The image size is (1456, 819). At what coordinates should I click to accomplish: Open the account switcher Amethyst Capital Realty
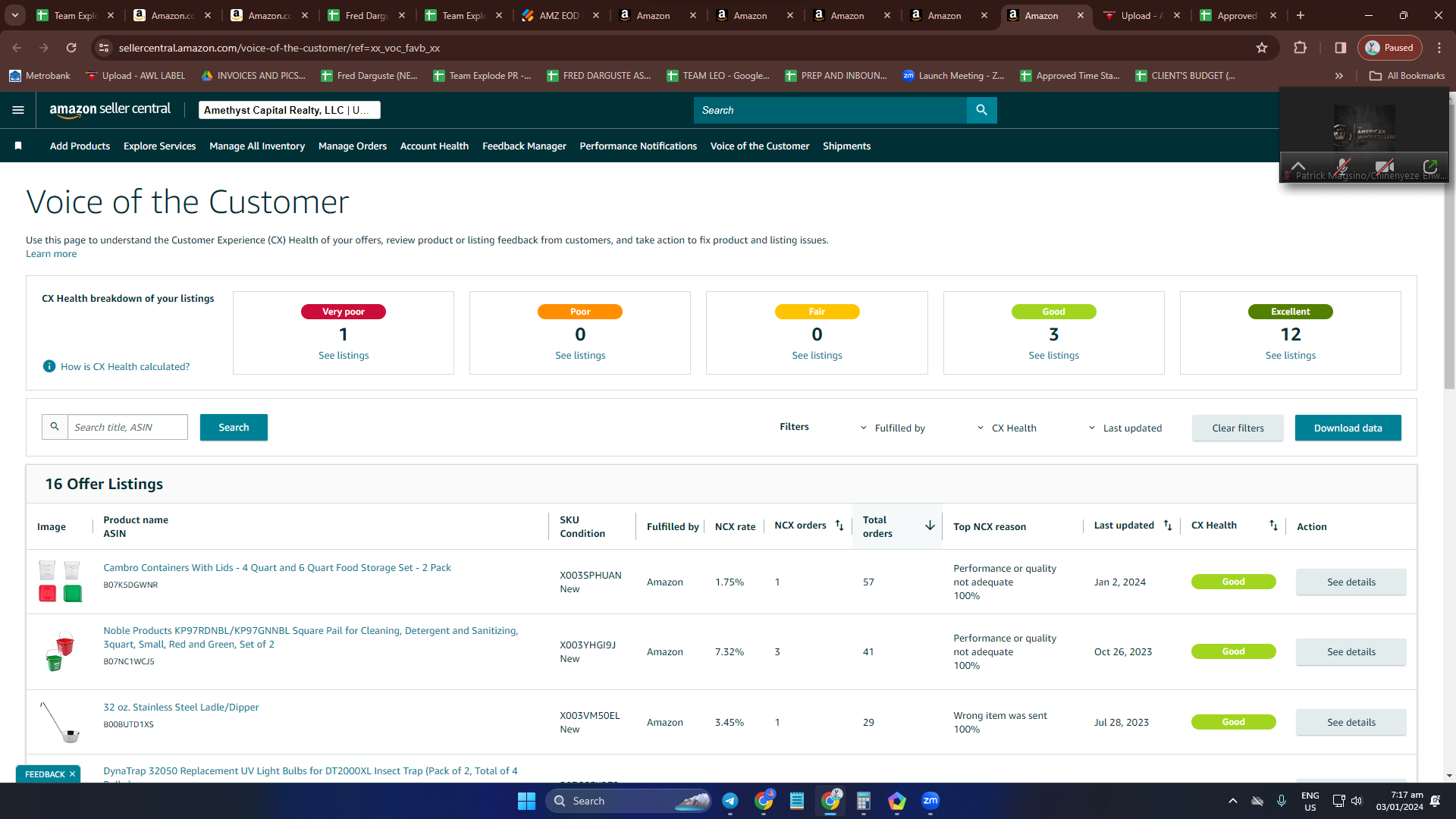pyautogui.click(x=290, y=110)
